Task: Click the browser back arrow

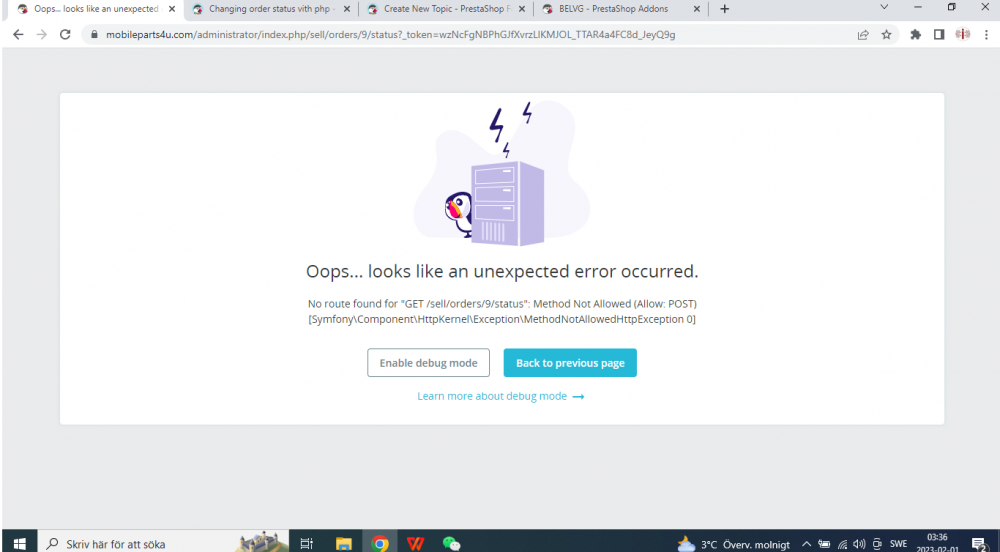Action: (x=18, y=34)
